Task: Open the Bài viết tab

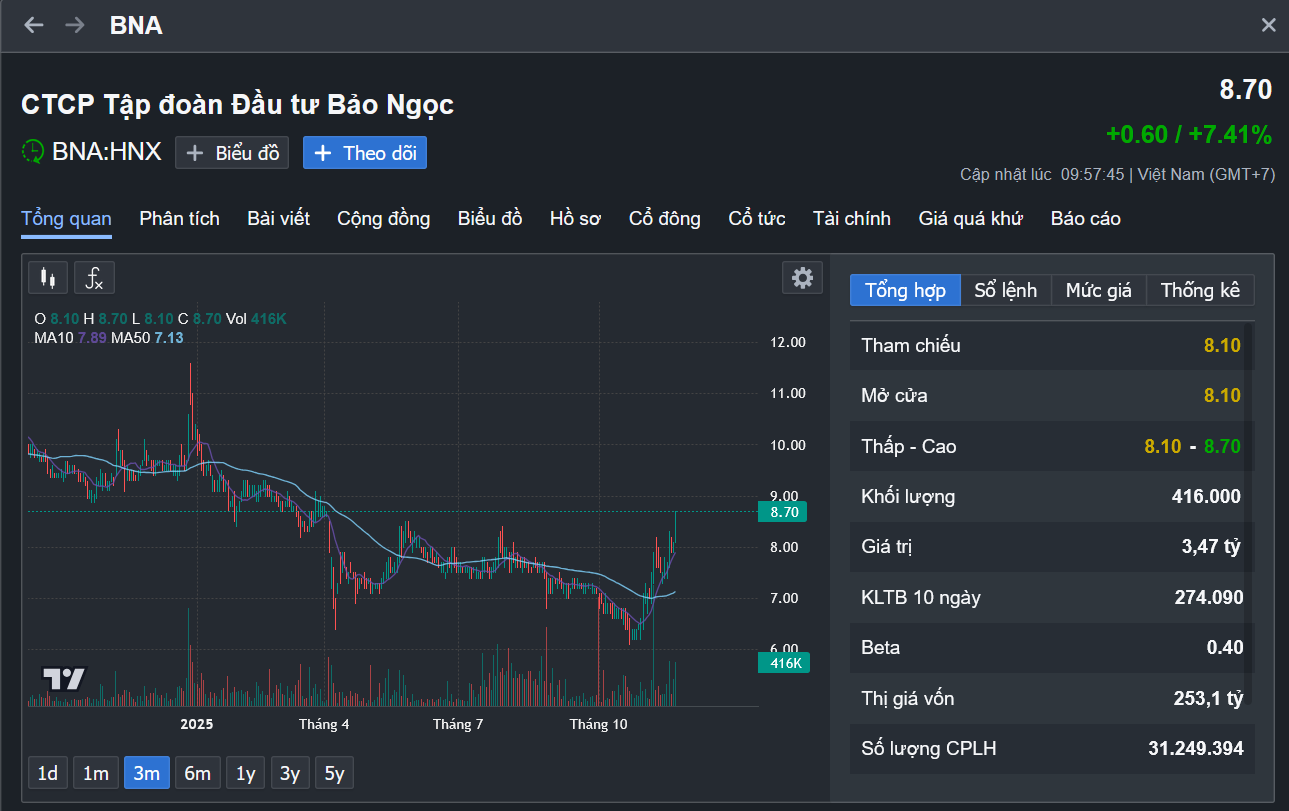Action: tap(279, 219)
